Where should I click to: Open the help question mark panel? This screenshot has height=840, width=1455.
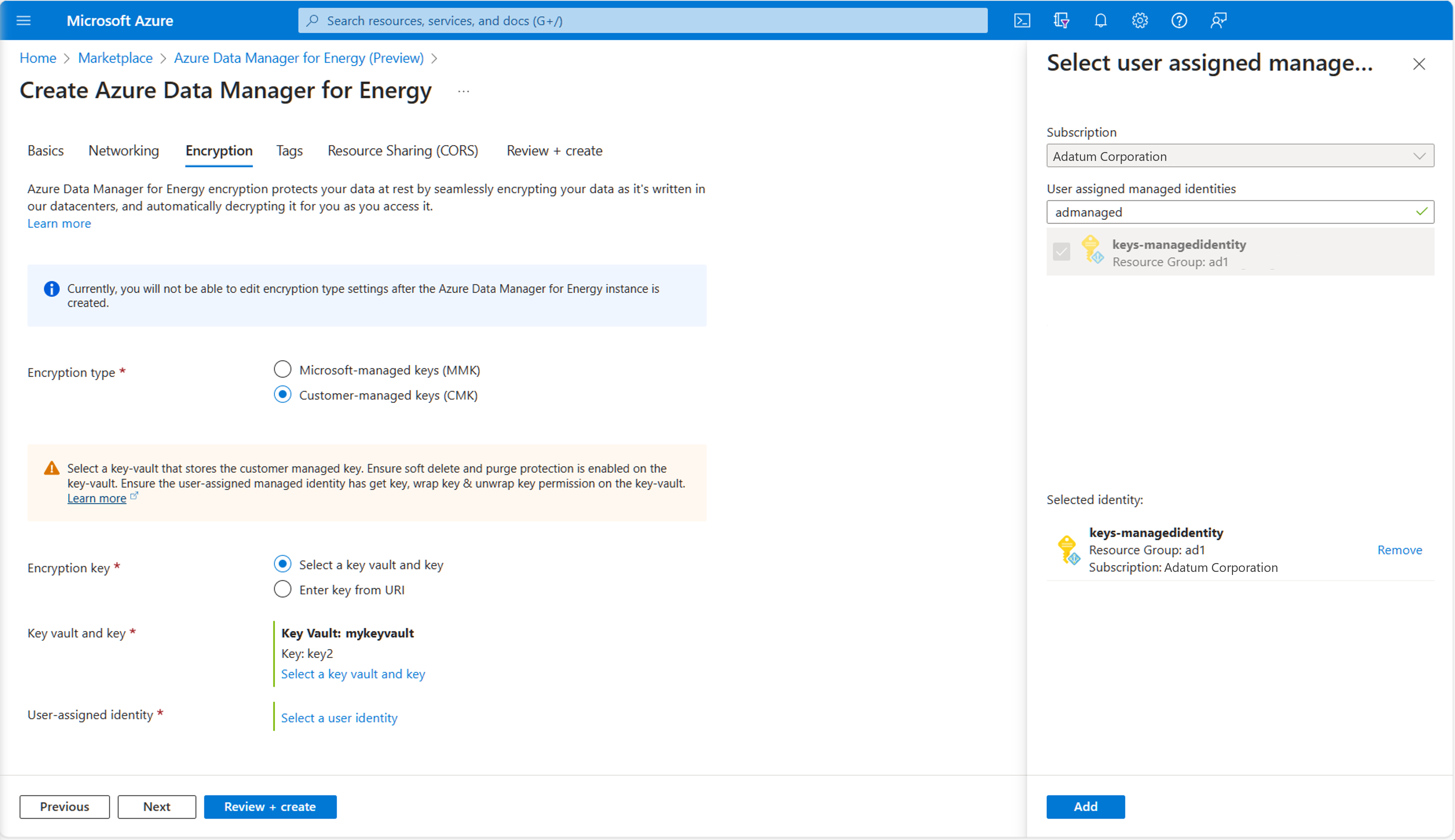[x=1179, y=20]
